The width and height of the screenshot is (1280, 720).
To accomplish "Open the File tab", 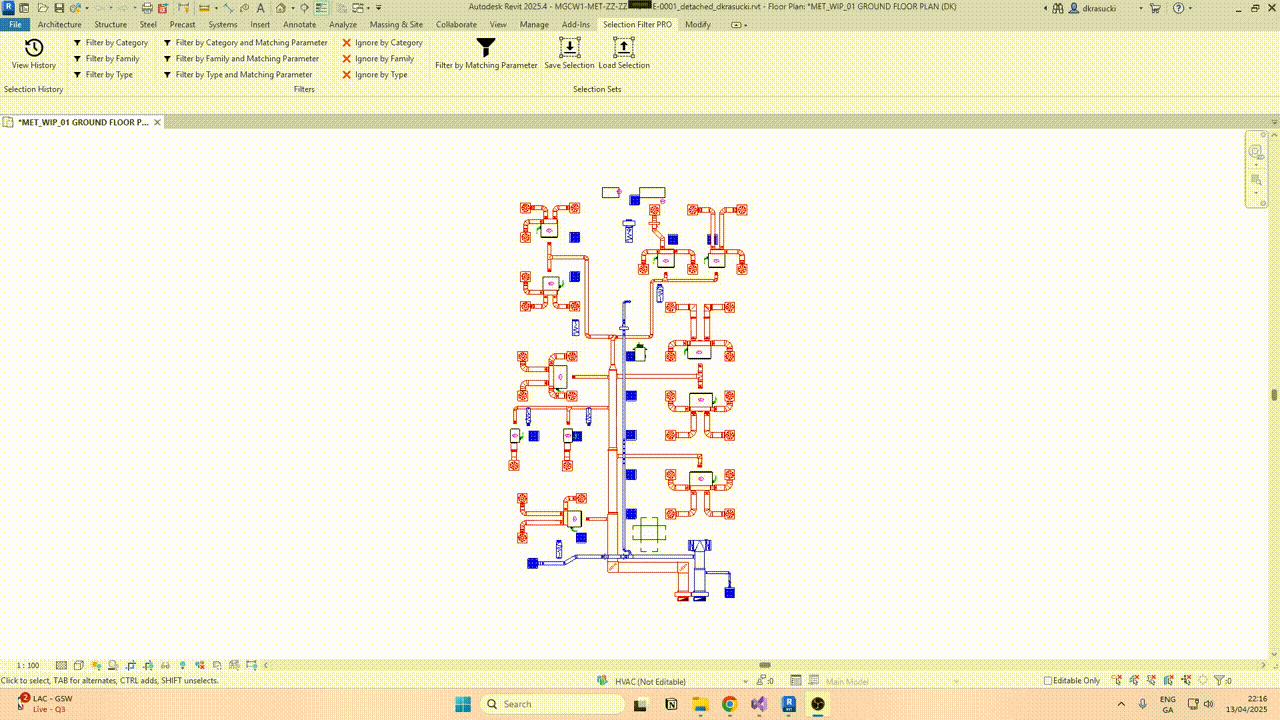I will point(15,24).
